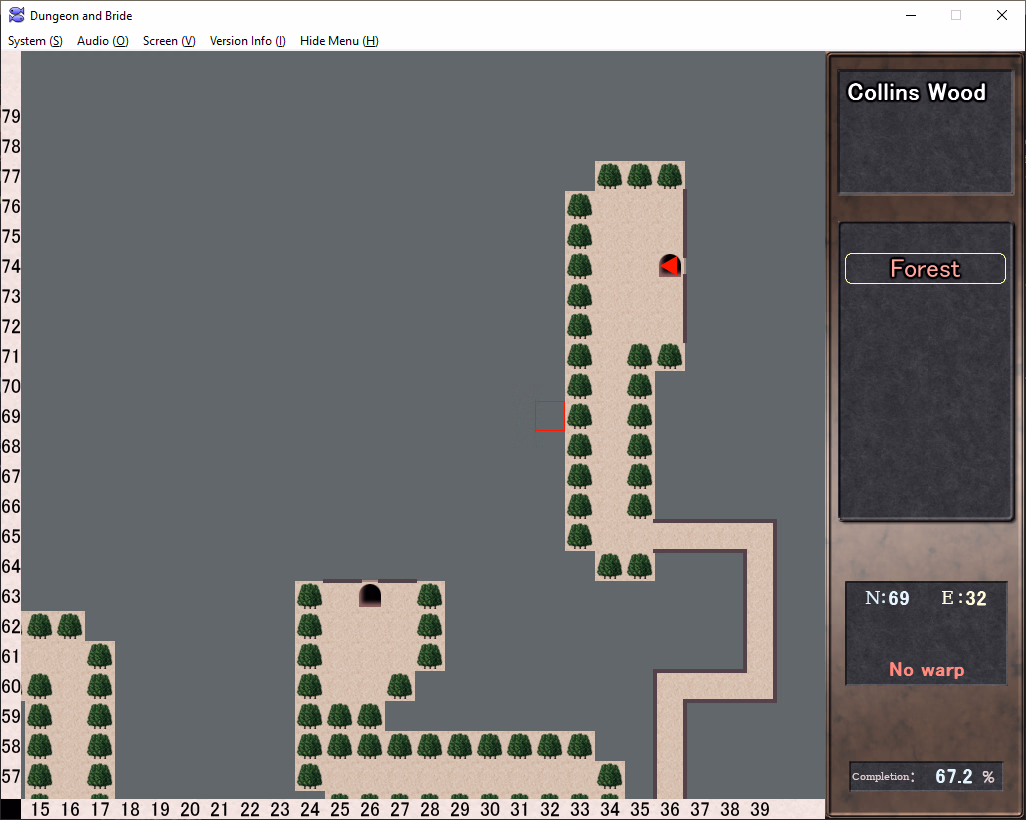
Task: Select the Forest area button
Action: 925,268
